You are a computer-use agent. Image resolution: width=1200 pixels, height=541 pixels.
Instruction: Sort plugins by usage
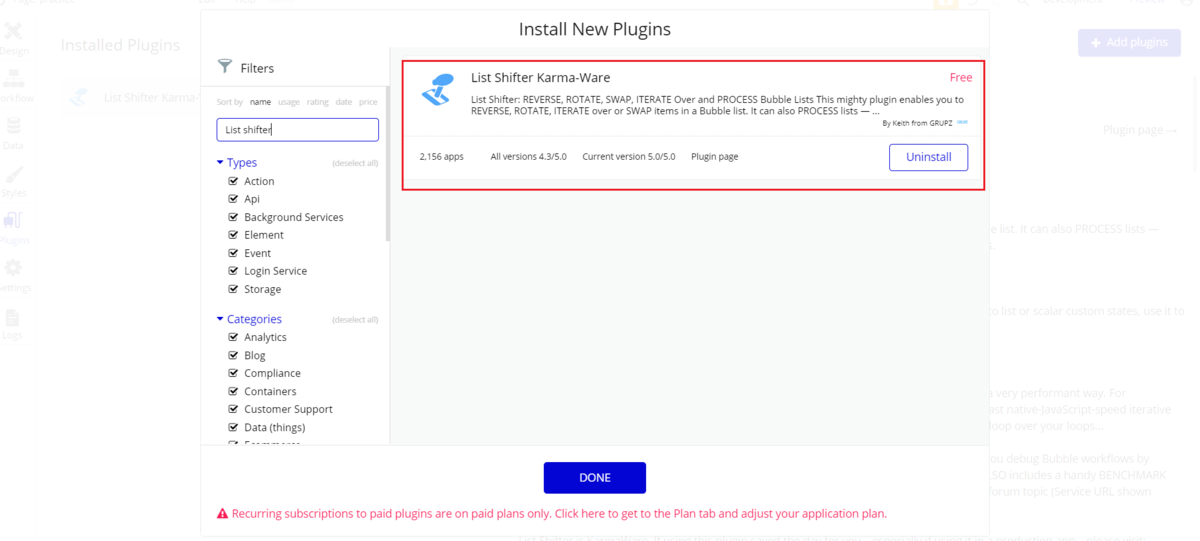[x=289, y=102]
